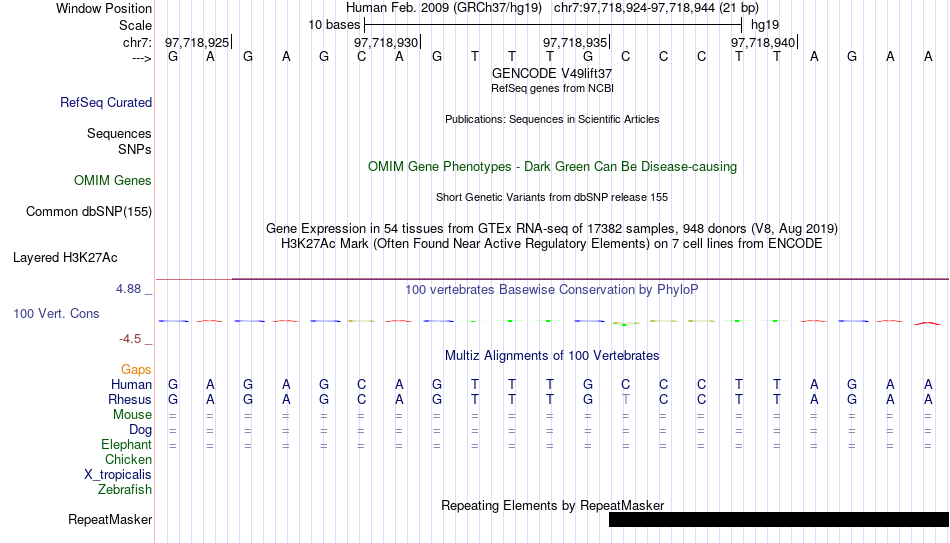Click RefSeq genes from NCBI title
This screenshot has width=950, height=543.
tap(552, 88)
